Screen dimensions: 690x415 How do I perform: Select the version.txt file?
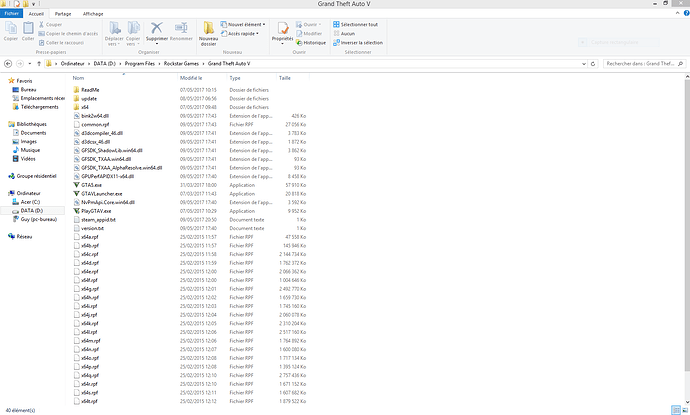92,228
